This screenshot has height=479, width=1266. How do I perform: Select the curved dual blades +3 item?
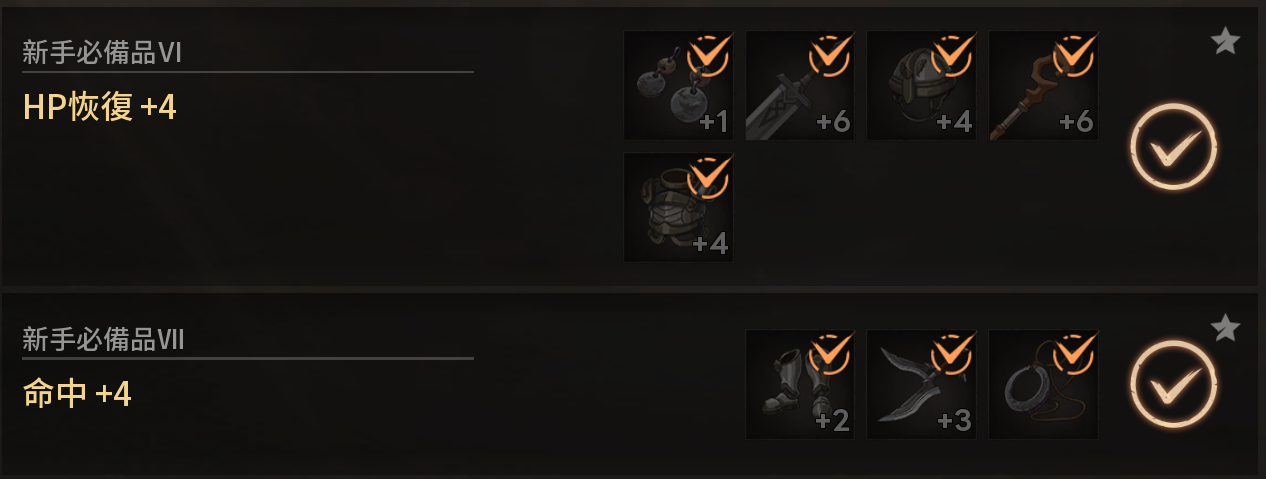point(922,385)
